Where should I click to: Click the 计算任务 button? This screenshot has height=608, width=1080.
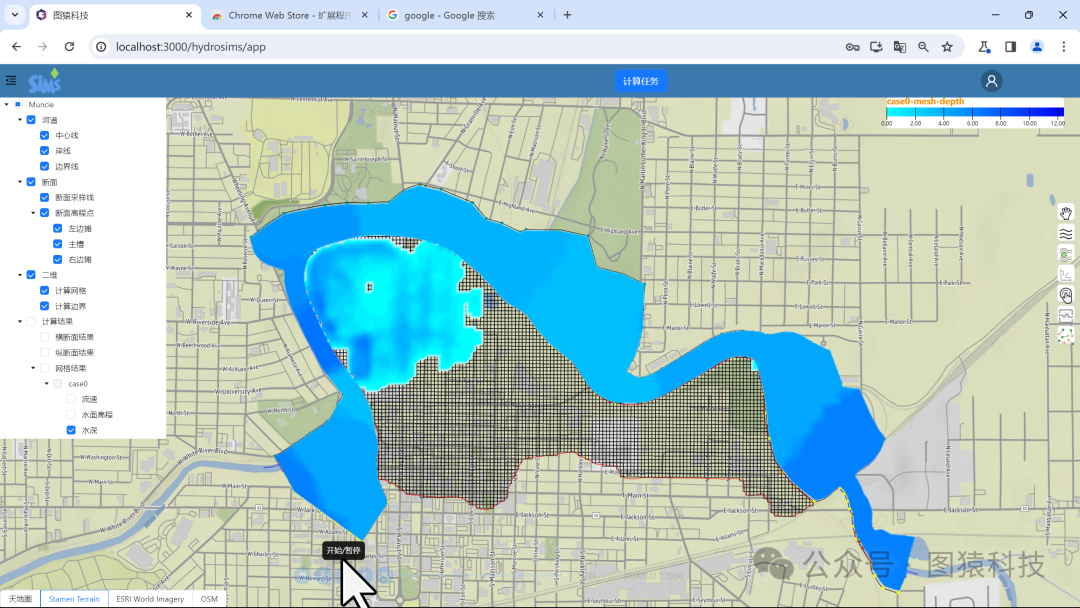pos(641,81)
